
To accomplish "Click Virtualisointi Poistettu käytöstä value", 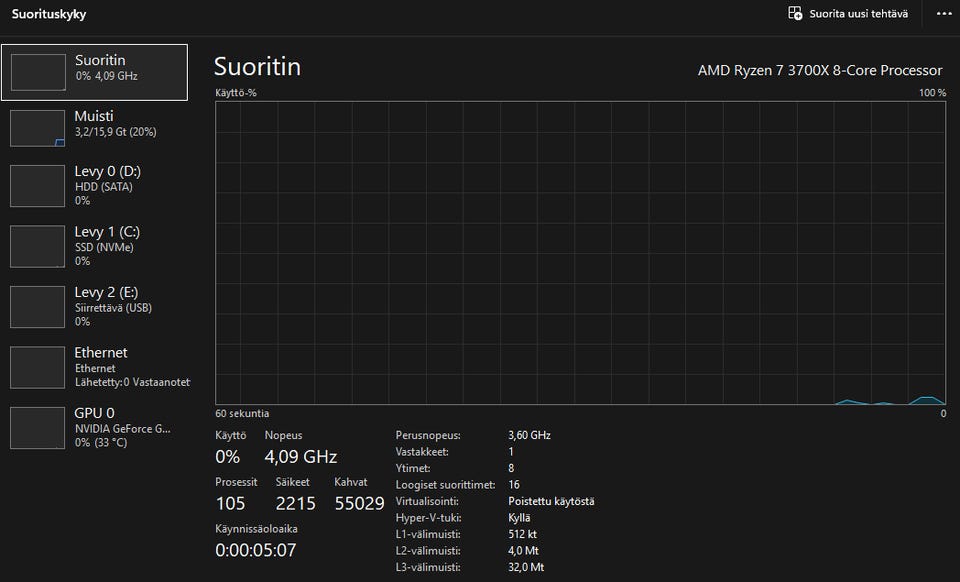I will (x=551, y=501).
